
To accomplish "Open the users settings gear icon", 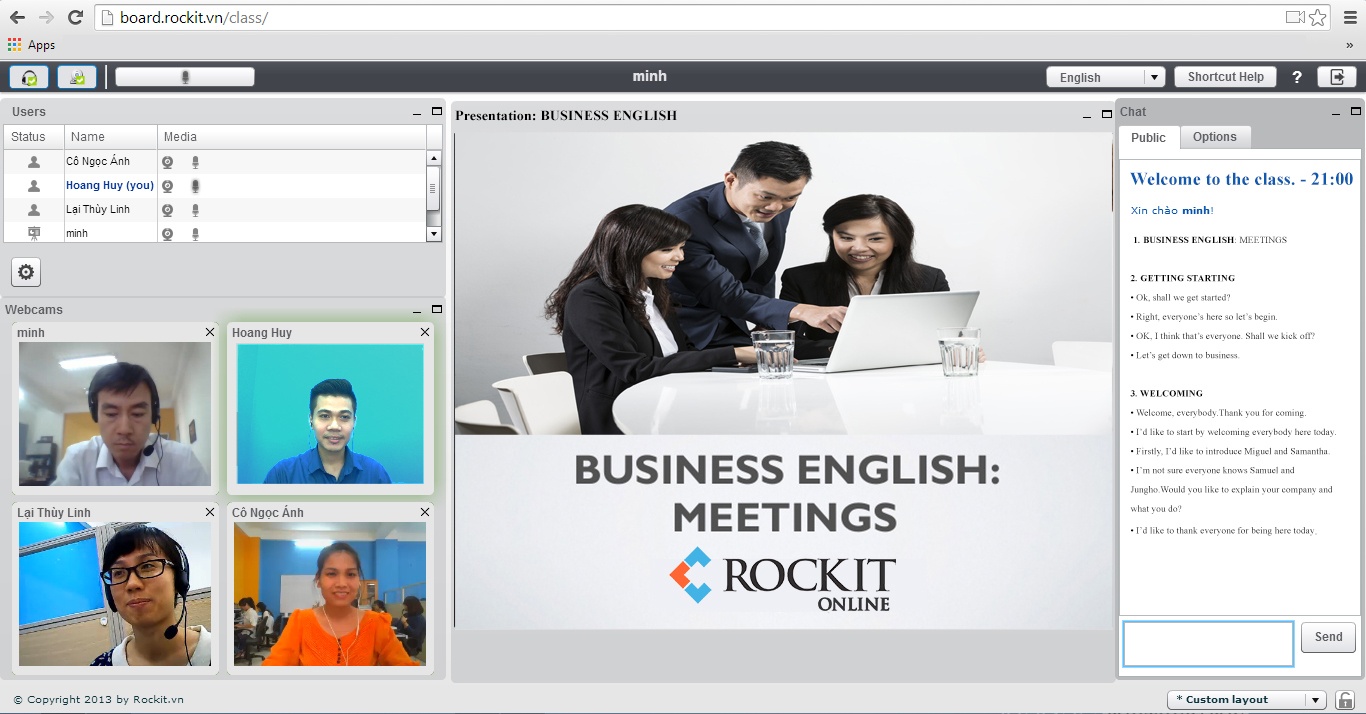I will (26, 272).
